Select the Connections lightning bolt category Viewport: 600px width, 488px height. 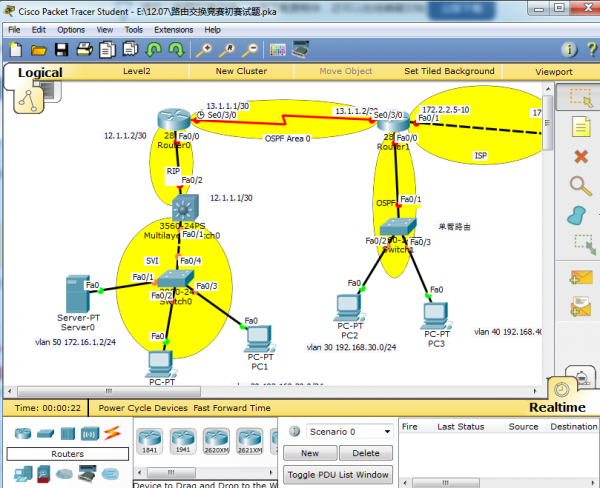[112, 432]
